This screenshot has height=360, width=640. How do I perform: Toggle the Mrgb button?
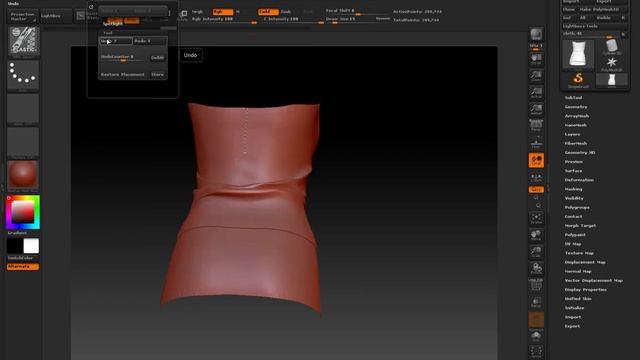click(x=198, y=12)
